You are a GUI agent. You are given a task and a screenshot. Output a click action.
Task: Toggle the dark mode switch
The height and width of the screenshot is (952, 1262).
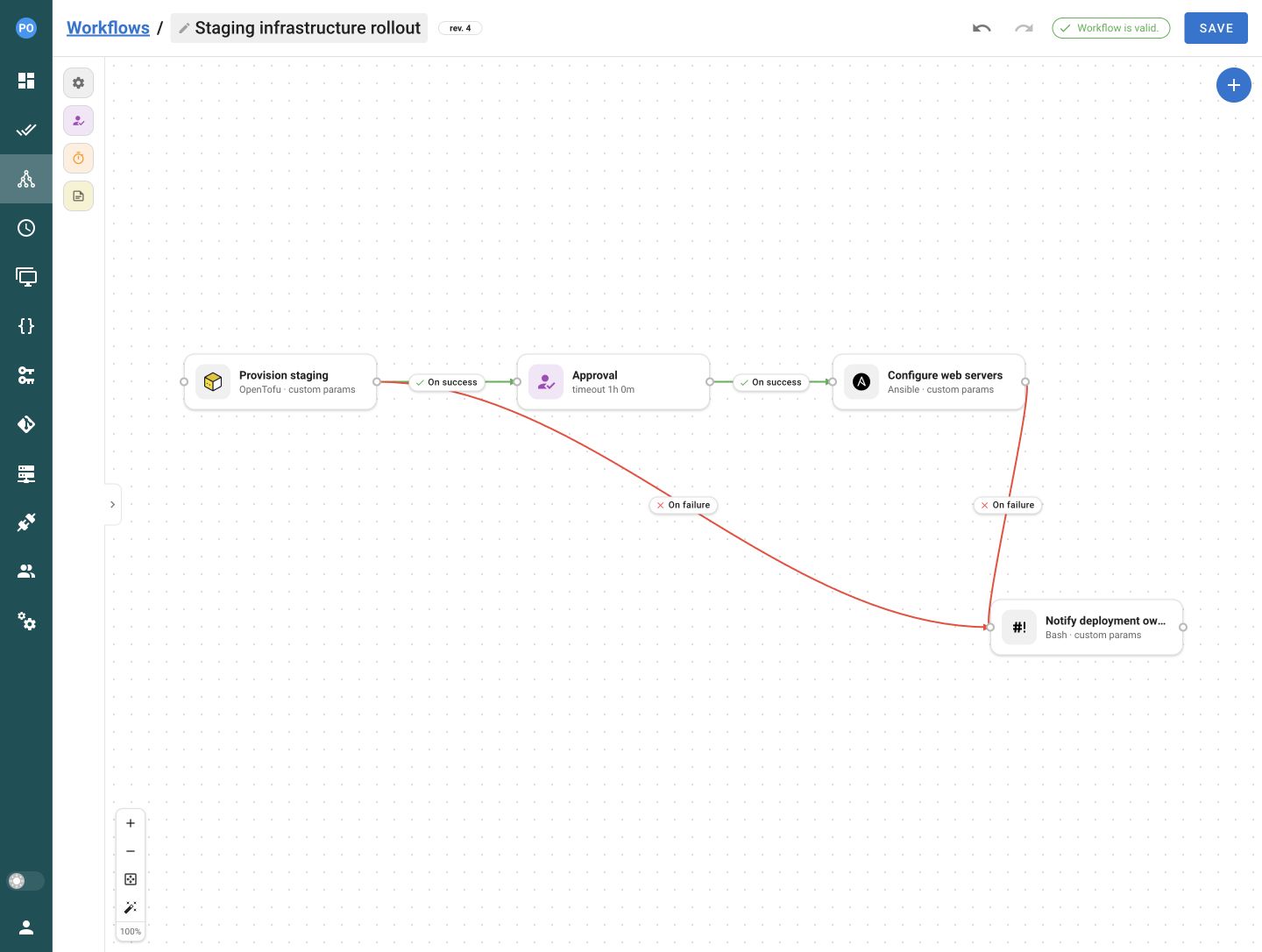click(x=25, y=881)
